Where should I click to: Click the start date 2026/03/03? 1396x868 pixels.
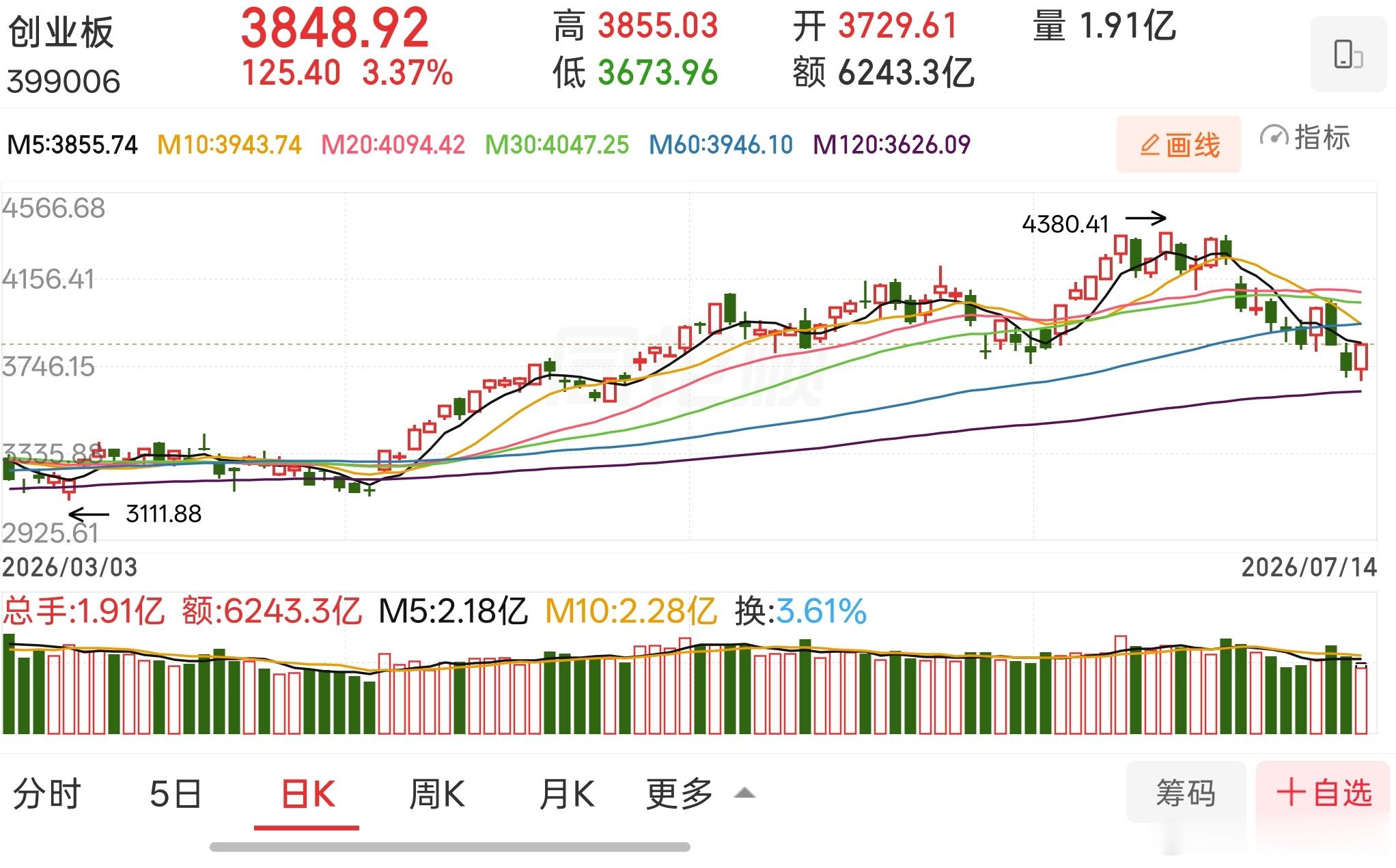click(70, 568)
